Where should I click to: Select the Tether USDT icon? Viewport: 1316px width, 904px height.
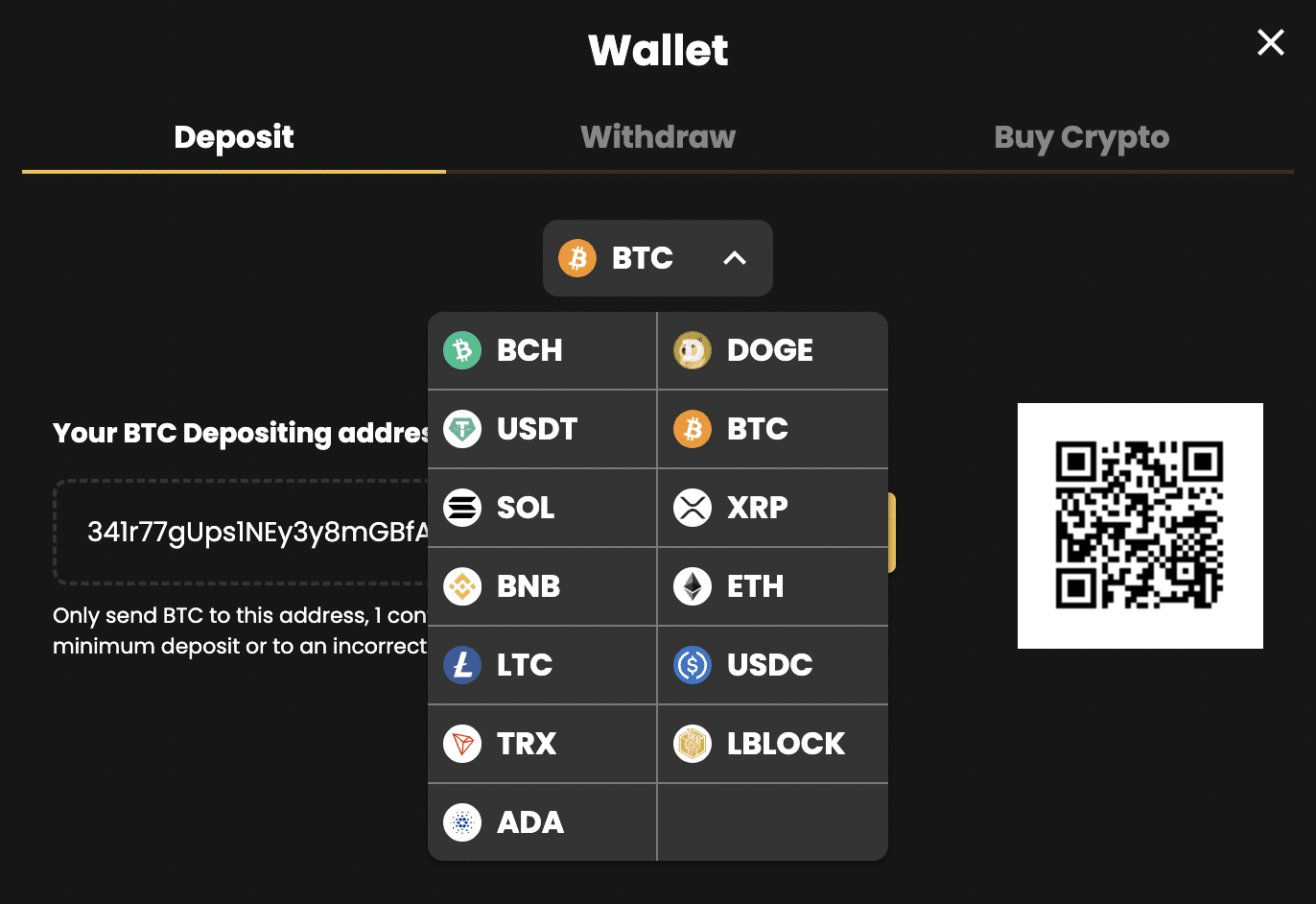click(462, 429)
